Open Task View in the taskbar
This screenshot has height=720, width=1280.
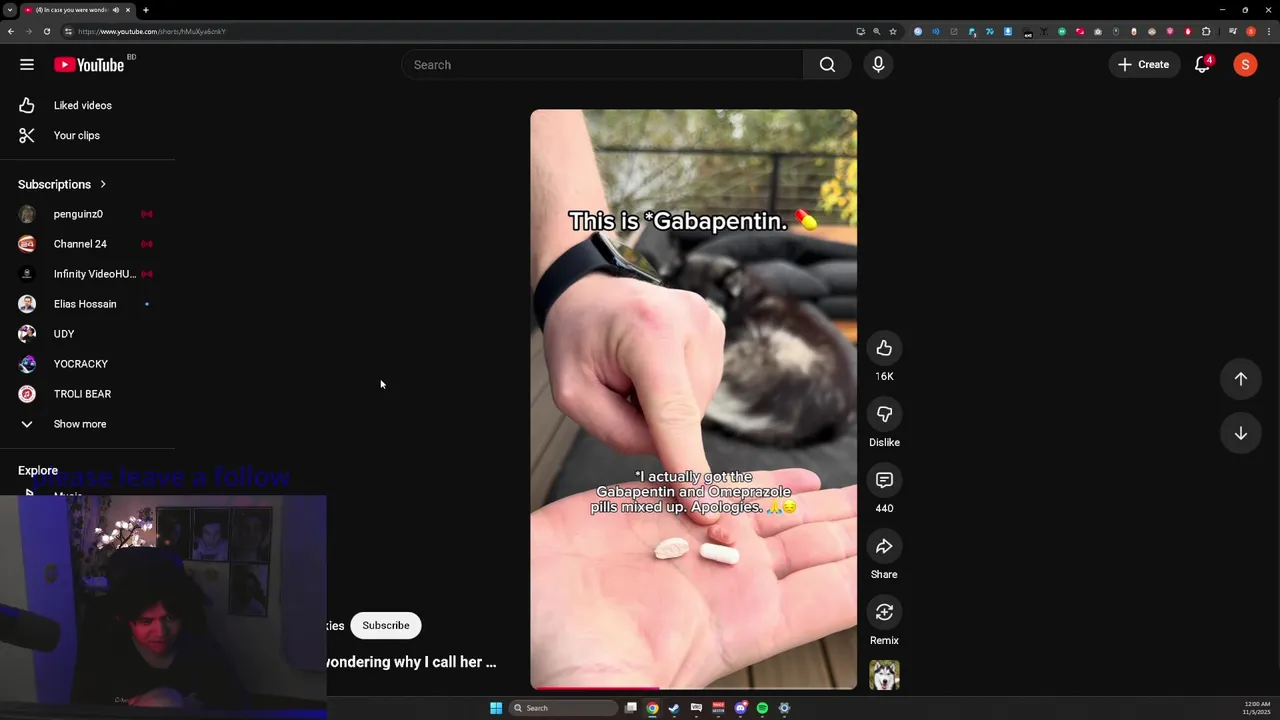coord(631,708)
